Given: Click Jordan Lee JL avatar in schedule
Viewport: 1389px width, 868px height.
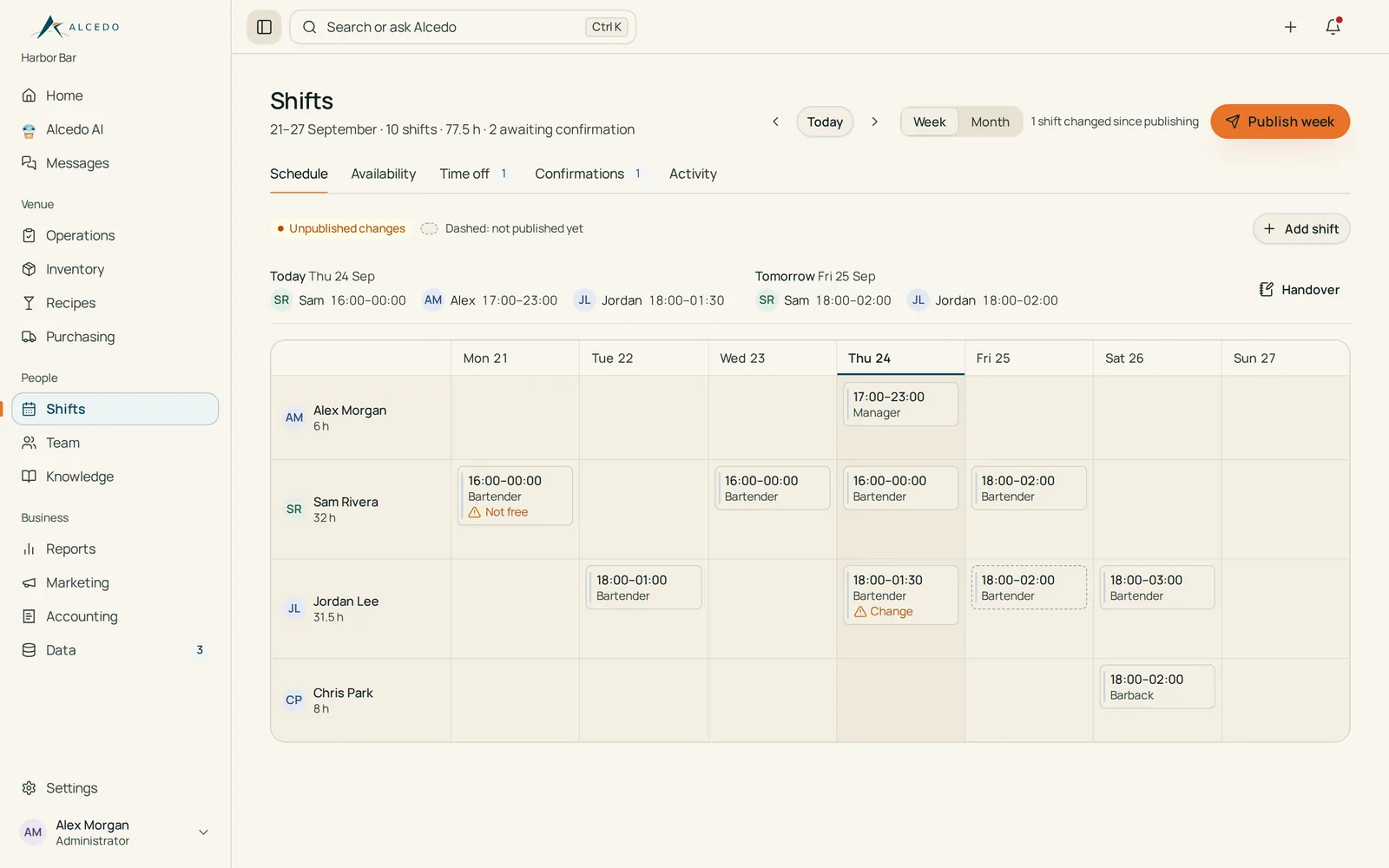Looking at the screenshot, I should tap(294, 608).
